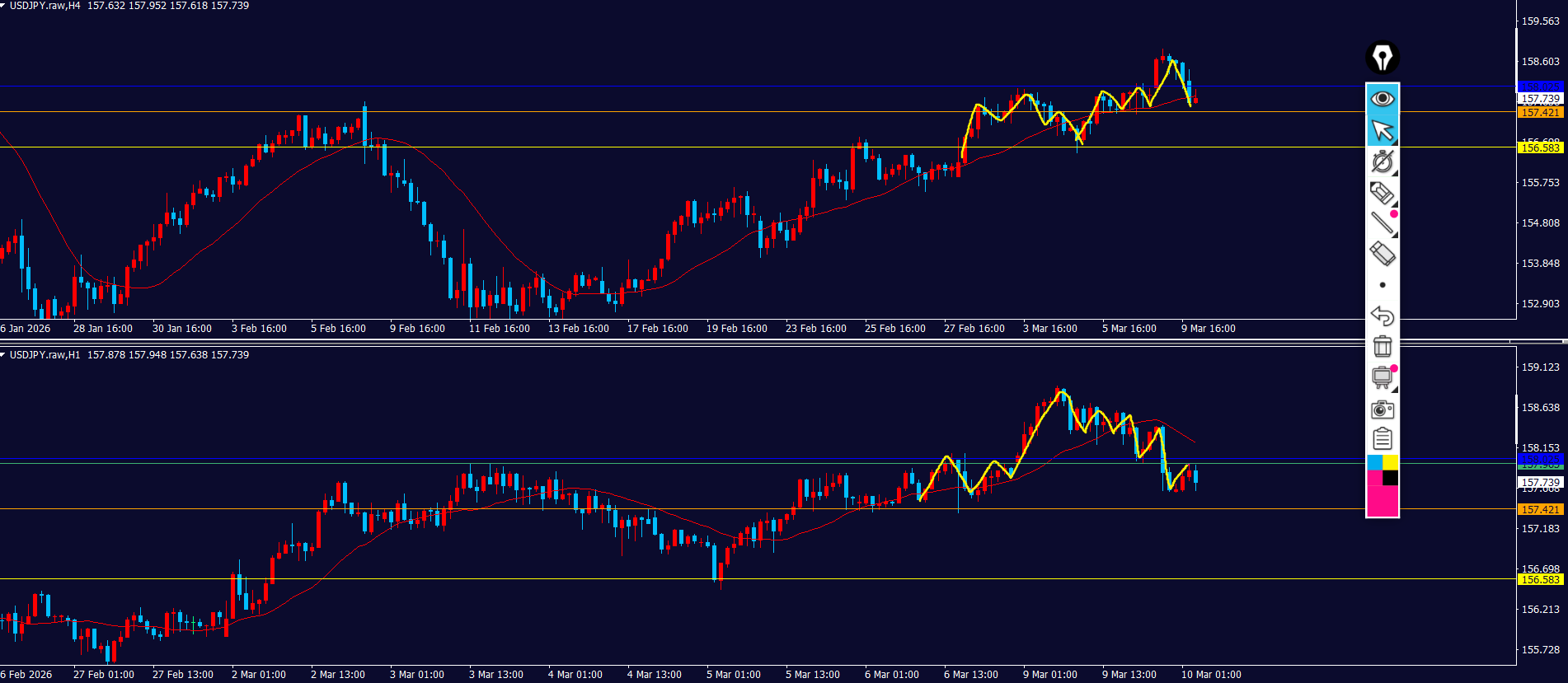Pick the black color swatch
The width and height of the screenshot is (1568, 683).
(x=1390, y=478)
